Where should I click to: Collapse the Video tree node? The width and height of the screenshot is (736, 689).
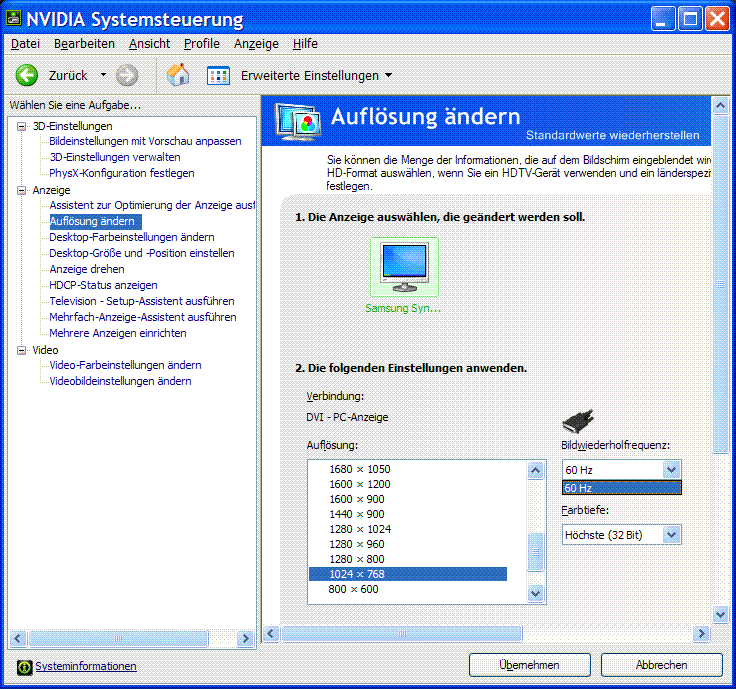[x=21, y=350]
